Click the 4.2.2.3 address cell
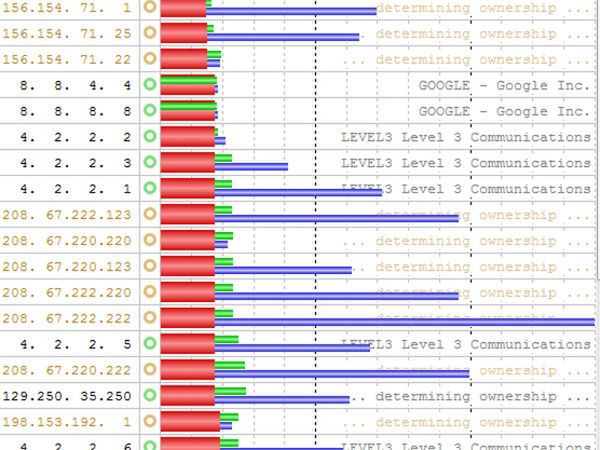This screenshot has width=600, height=450. click(75, 163)
